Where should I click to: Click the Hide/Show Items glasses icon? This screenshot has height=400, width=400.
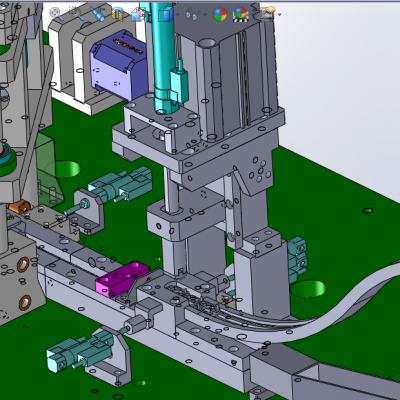tap(192, 15)
